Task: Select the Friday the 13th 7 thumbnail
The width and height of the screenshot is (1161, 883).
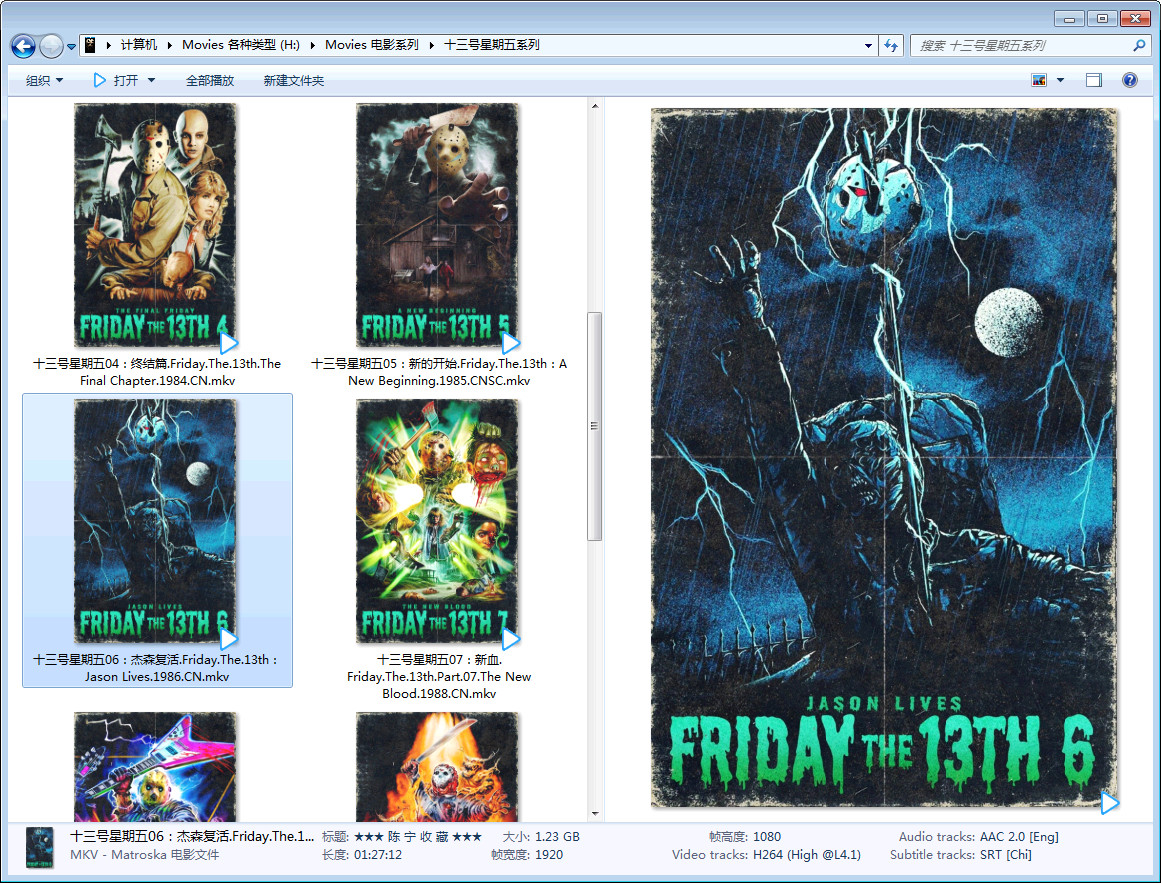Action: (x=438, y=522)
